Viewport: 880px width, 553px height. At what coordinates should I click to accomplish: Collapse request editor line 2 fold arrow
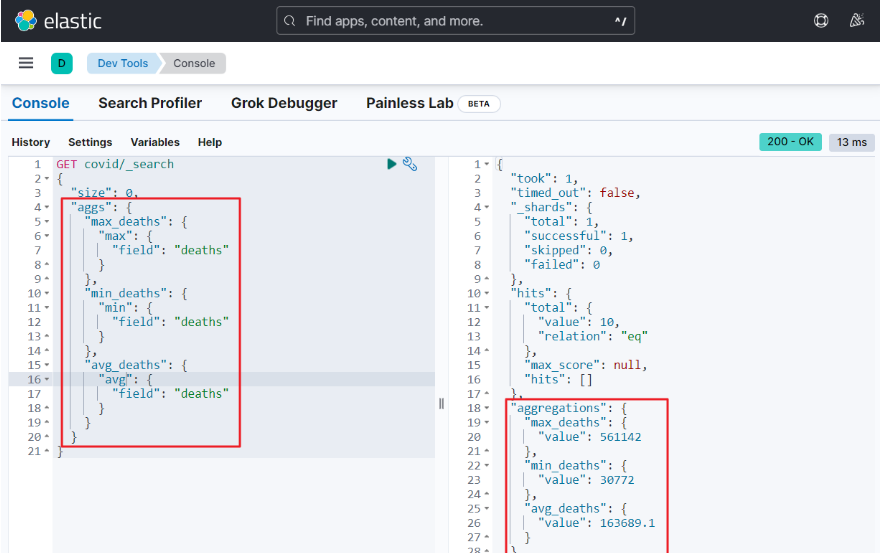47,179
